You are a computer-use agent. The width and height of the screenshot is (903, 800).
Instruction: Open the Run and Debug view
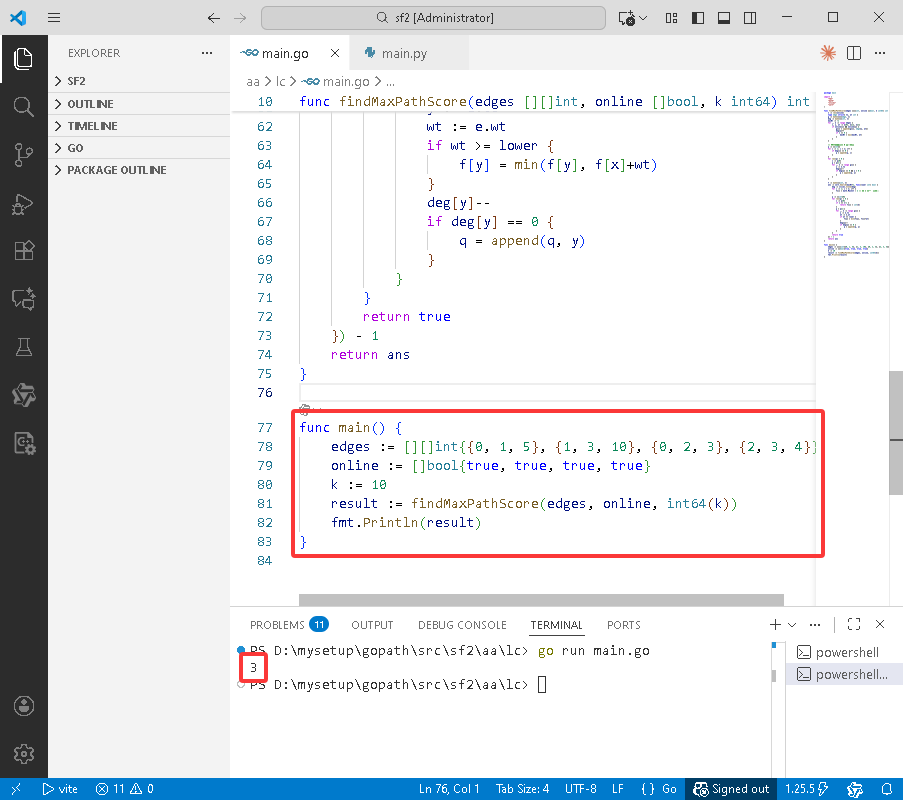pos(23,203)
